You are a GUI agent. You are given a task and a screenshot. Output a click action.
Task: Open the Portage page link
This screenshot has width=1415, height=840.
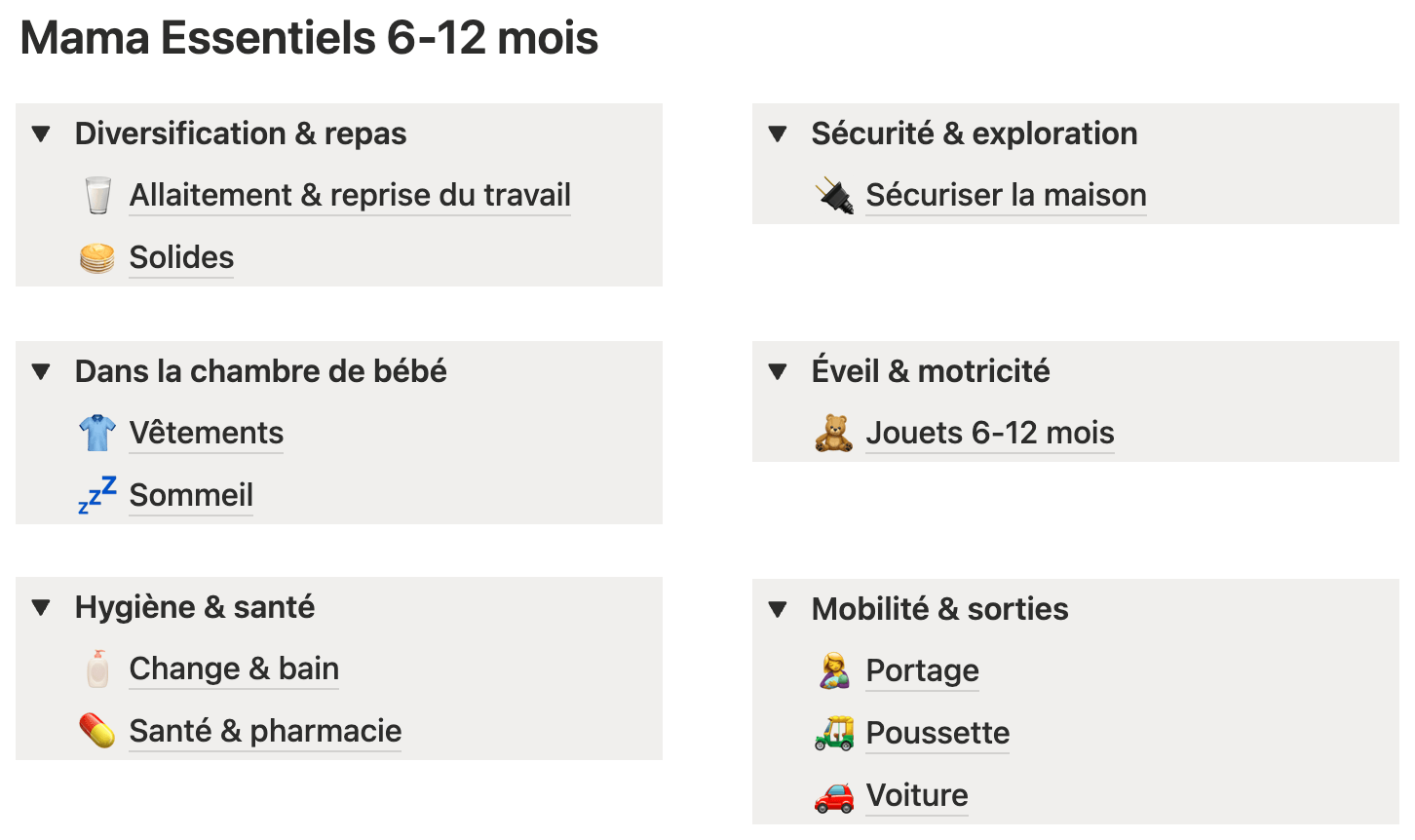pos(922,671)
